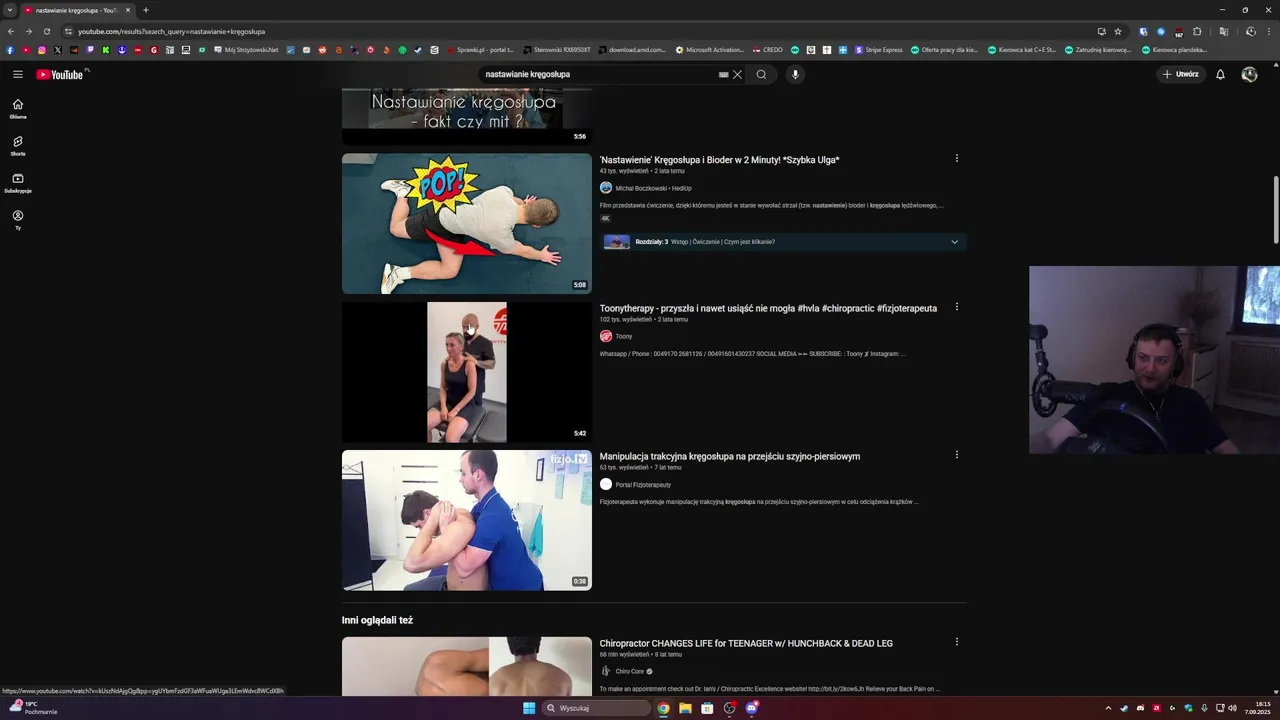1280x720 pixels.
Task: Open the Mój Strzyżowski.Net bookmark
Action: pos(246,50)
